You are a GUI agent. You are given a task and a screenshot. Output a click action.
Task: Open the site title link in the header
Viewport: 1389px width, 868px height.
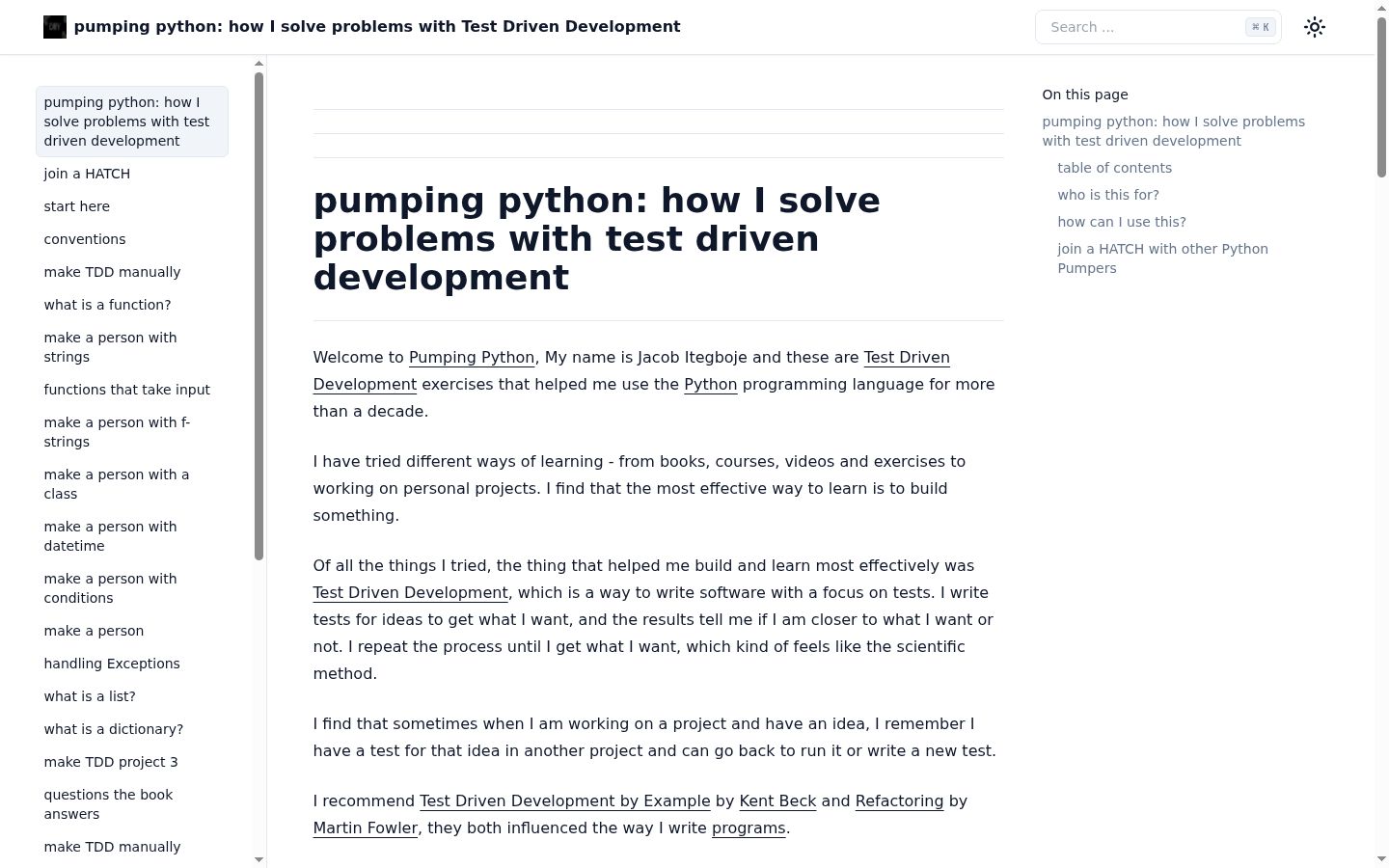377,27
